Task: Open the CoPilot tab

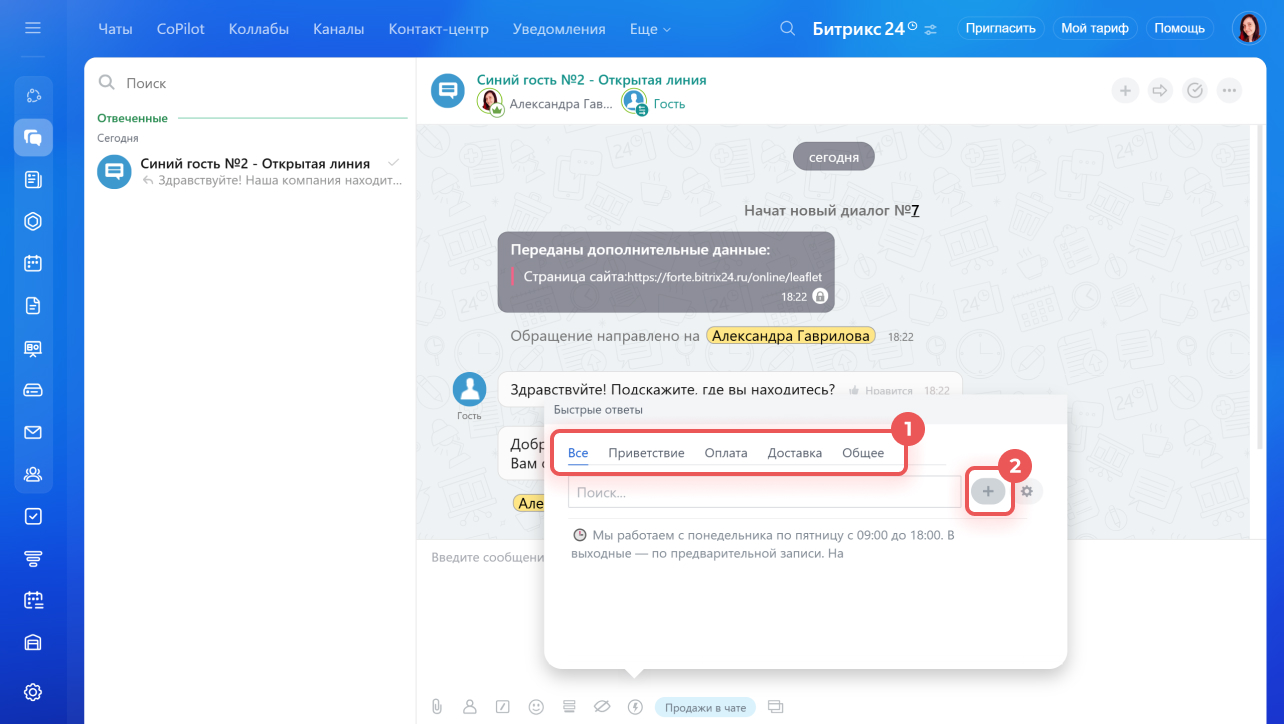Action: coord(181,29)
